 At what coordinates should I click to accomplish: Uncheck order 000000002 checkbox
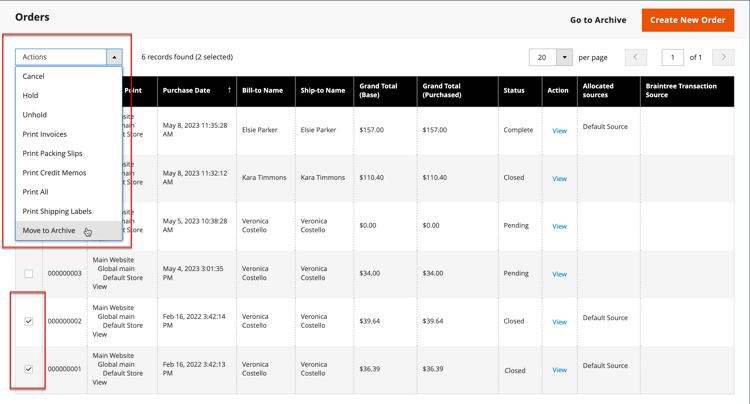(29, 321)
